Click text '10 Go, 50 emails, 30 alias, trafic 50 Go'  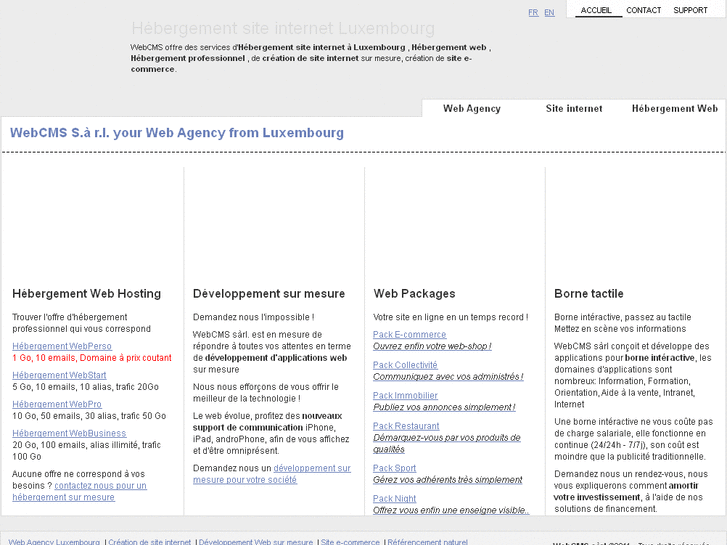coord(89,416)
